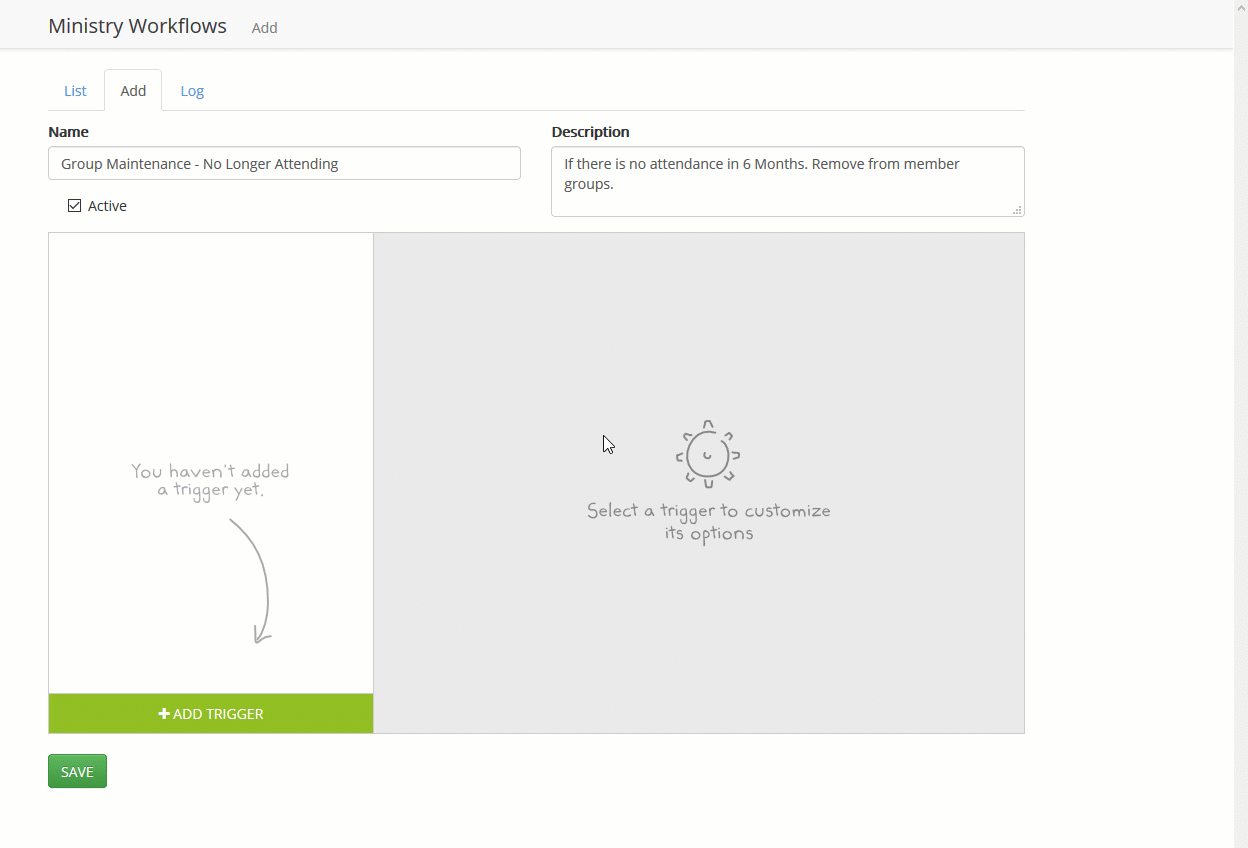Click the gear illustration in options panel

[708, 455]
